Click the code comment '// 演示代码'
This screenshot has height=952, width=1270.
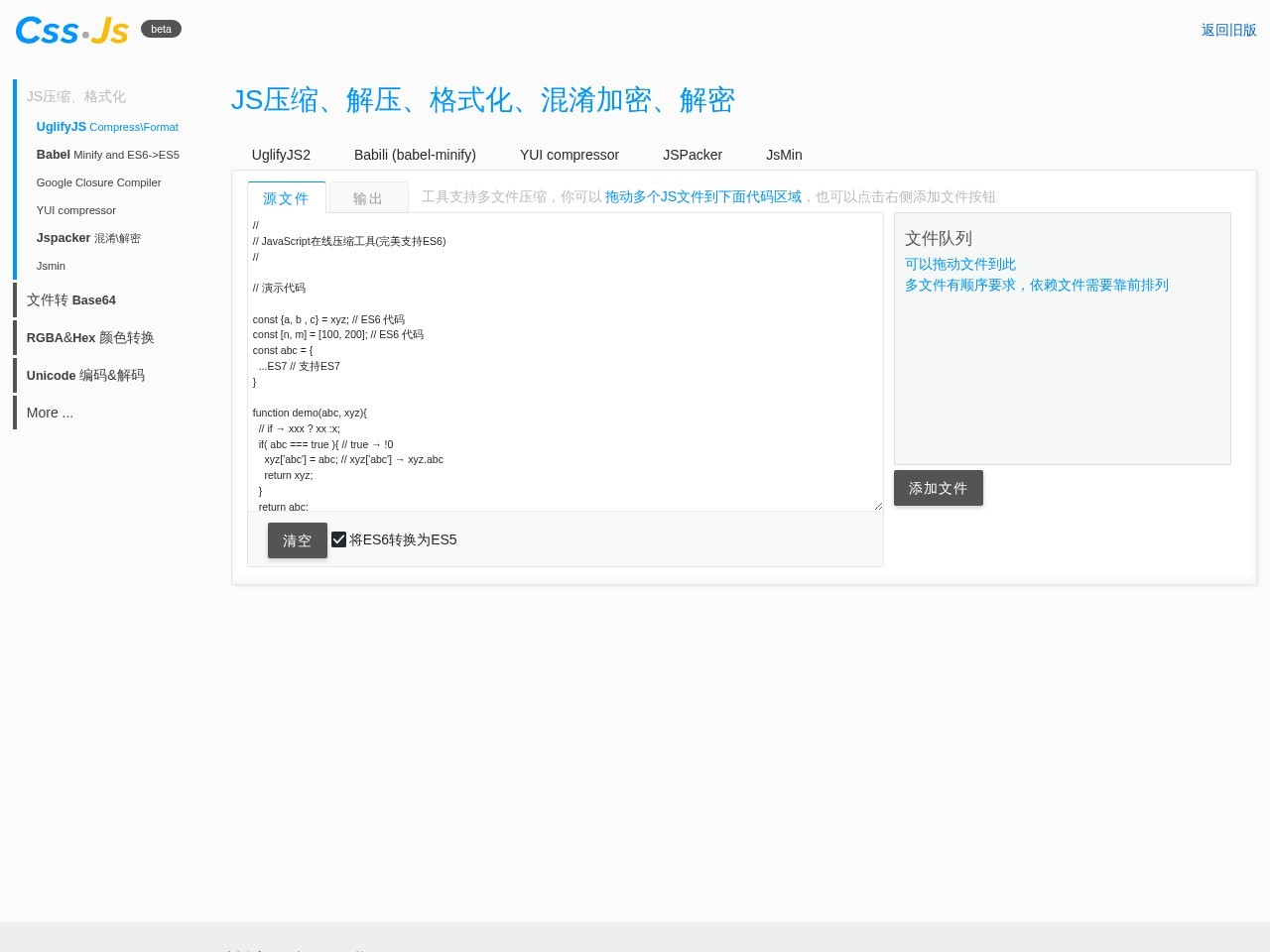279,288
